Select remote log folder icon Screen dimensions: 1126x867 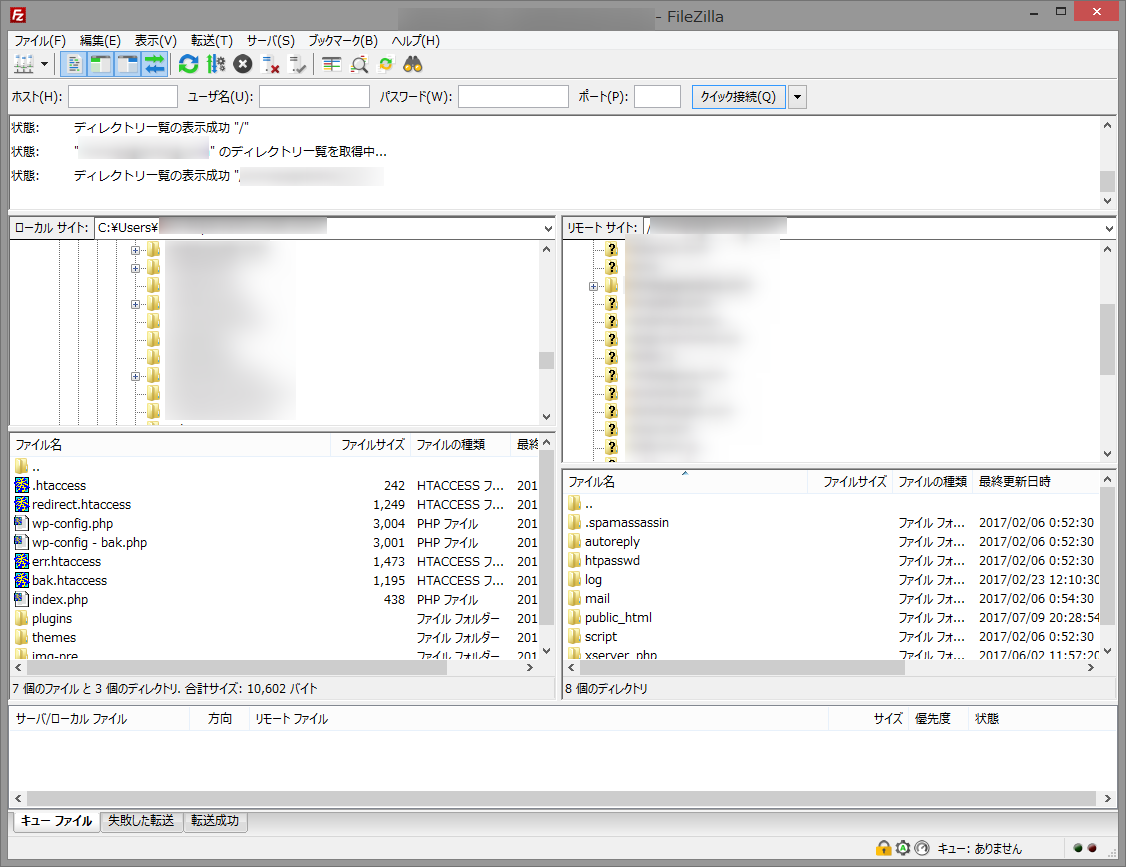click(x=574, y=579)
